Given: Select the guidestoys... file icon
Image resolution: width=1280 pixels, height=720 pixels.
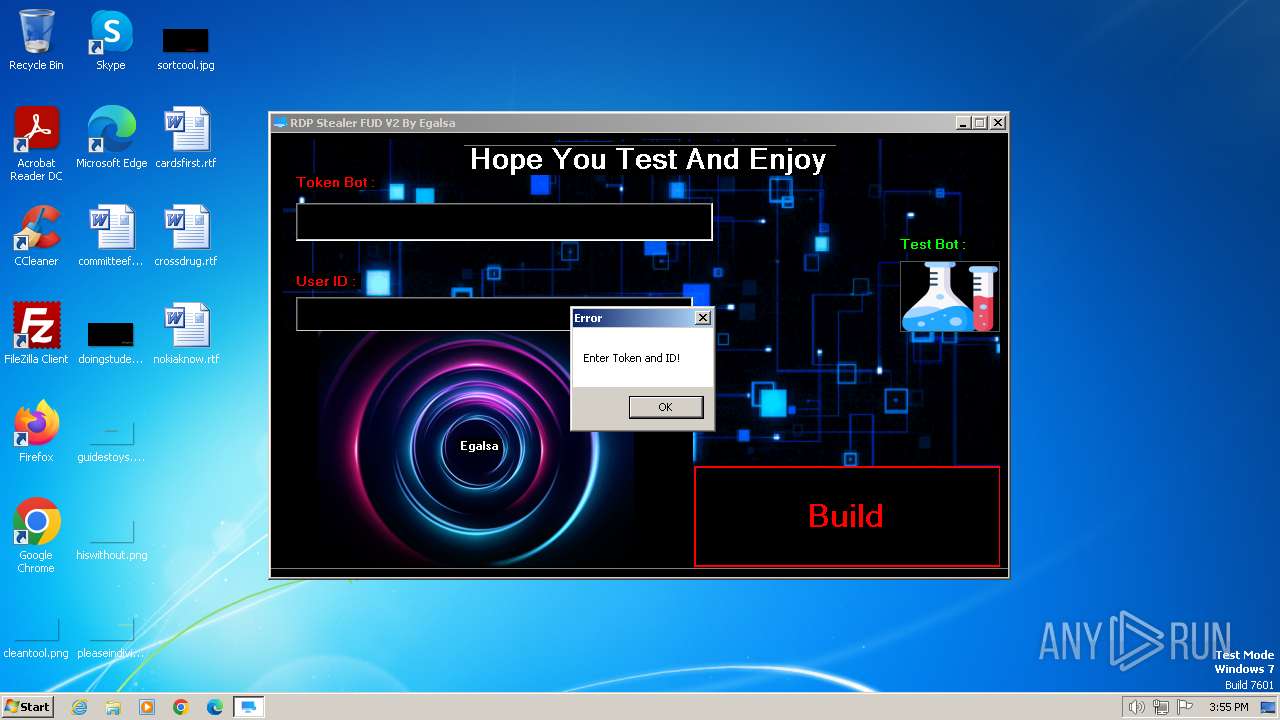Looking at the screenshot, I should (111, 442).
